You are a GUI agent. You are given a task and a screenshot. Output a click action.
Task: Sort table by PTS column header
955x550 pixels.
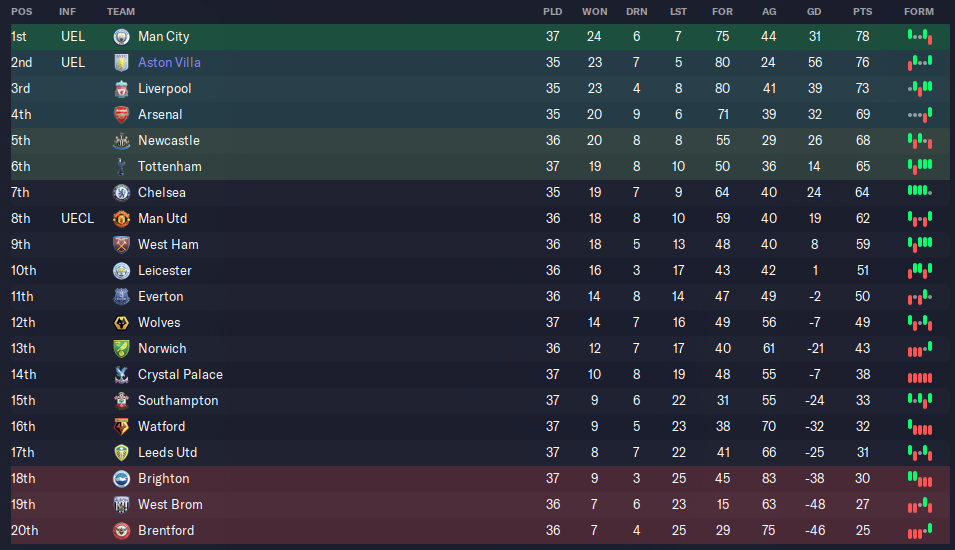pyautogui.click(x=862, y=12)
